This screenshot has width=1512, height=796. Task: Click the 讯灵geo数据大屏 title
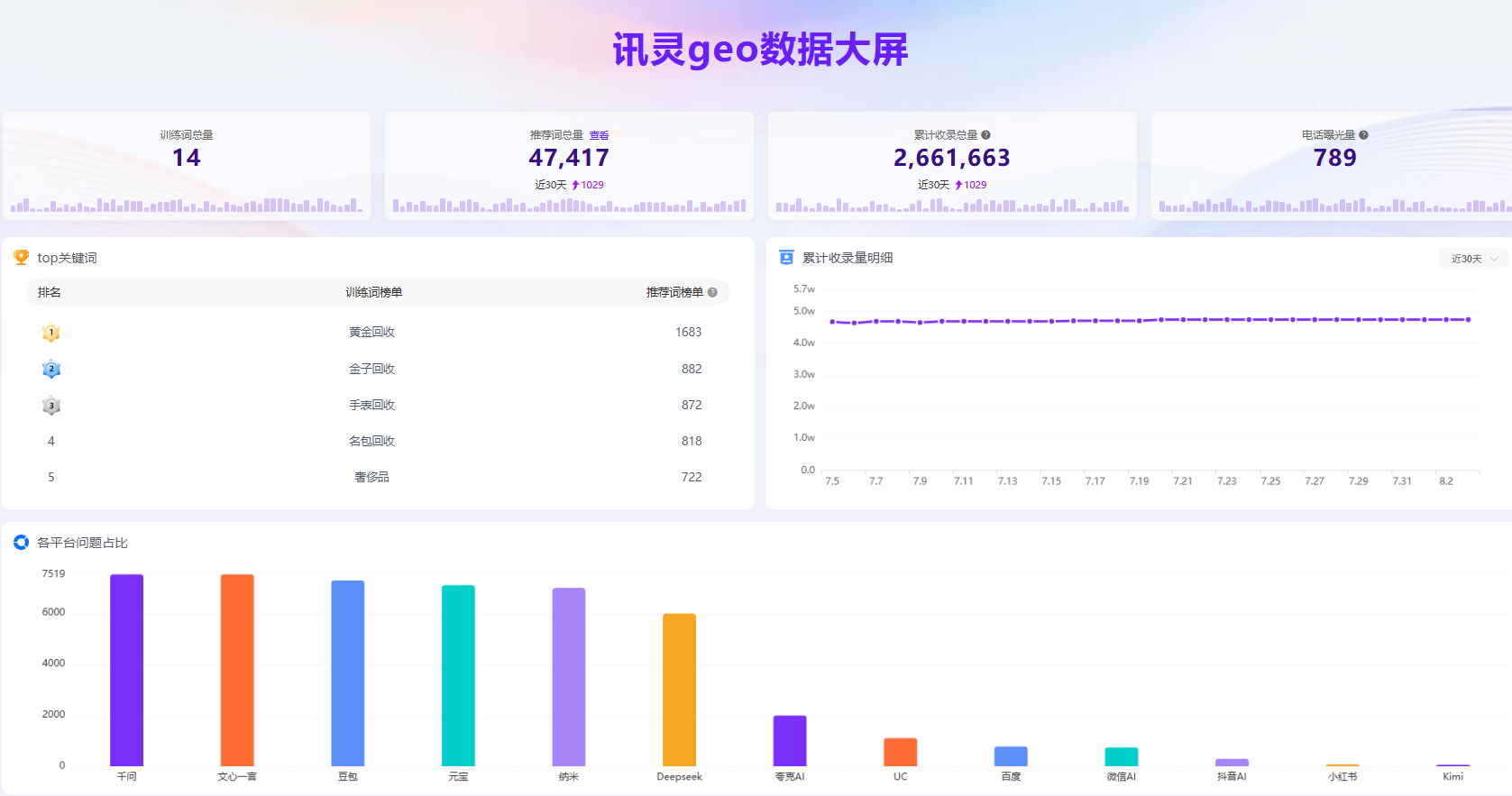(x=760, y=50)
